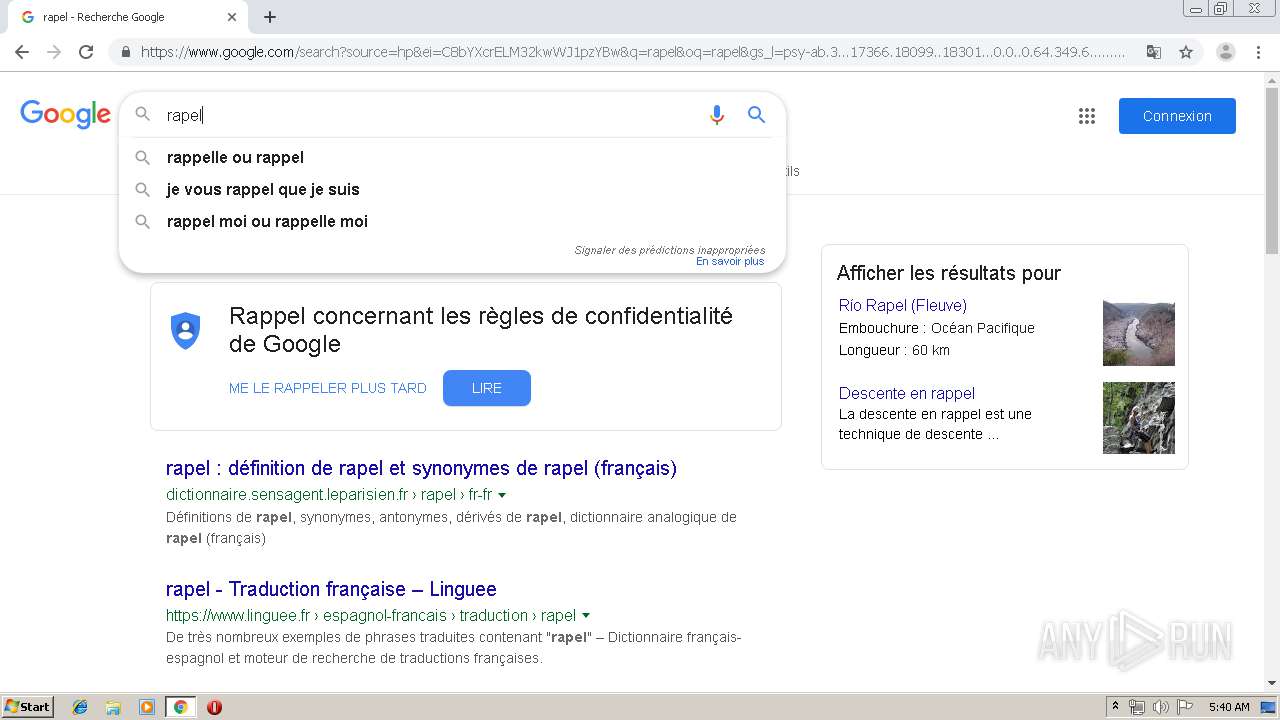Image resolution: width=1280 pixels, height=720 pixels.
Task: Click the dictionnaire.sensagent.leparisien.fr green URL
Action: (329, 495)
